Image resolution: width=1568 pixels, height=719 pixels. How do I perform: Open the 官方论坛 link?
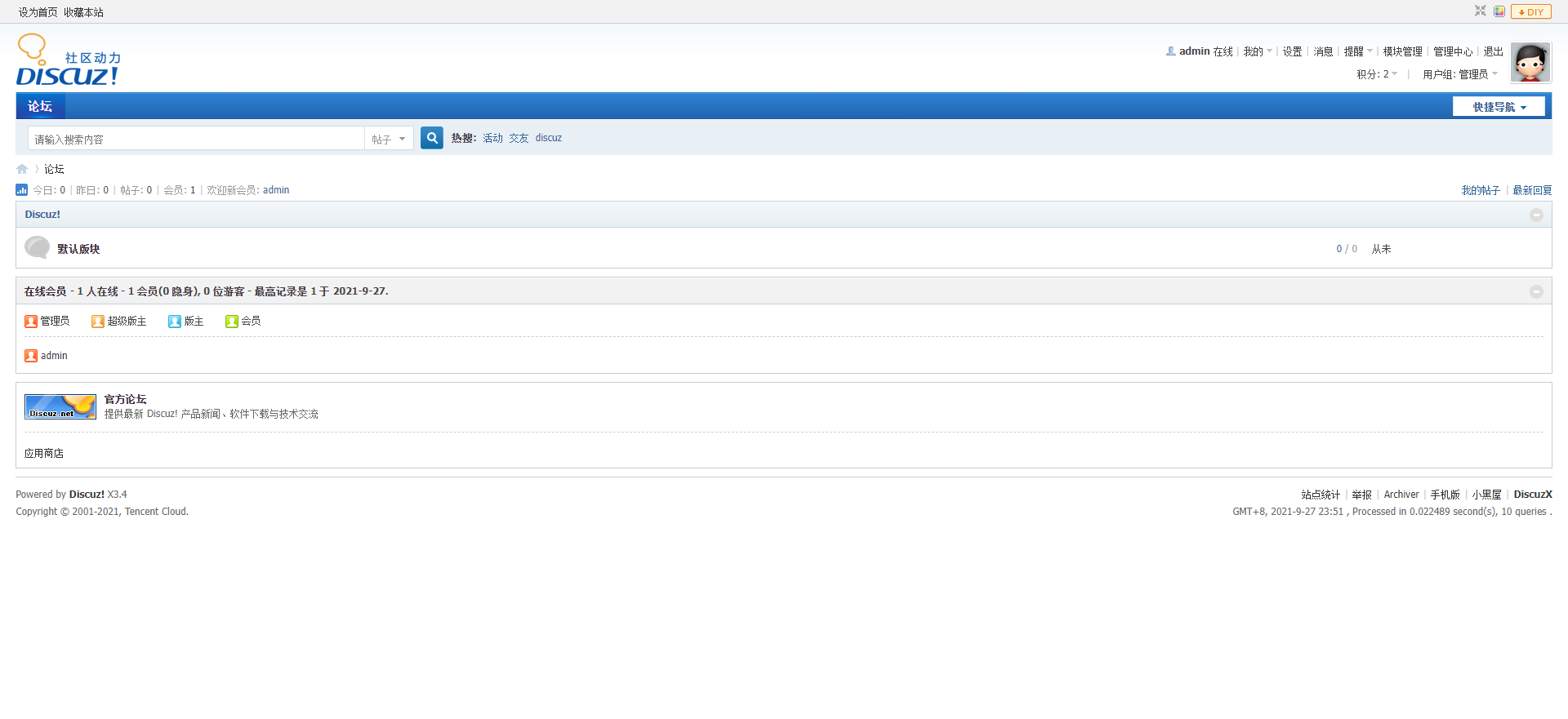[125, 399]
